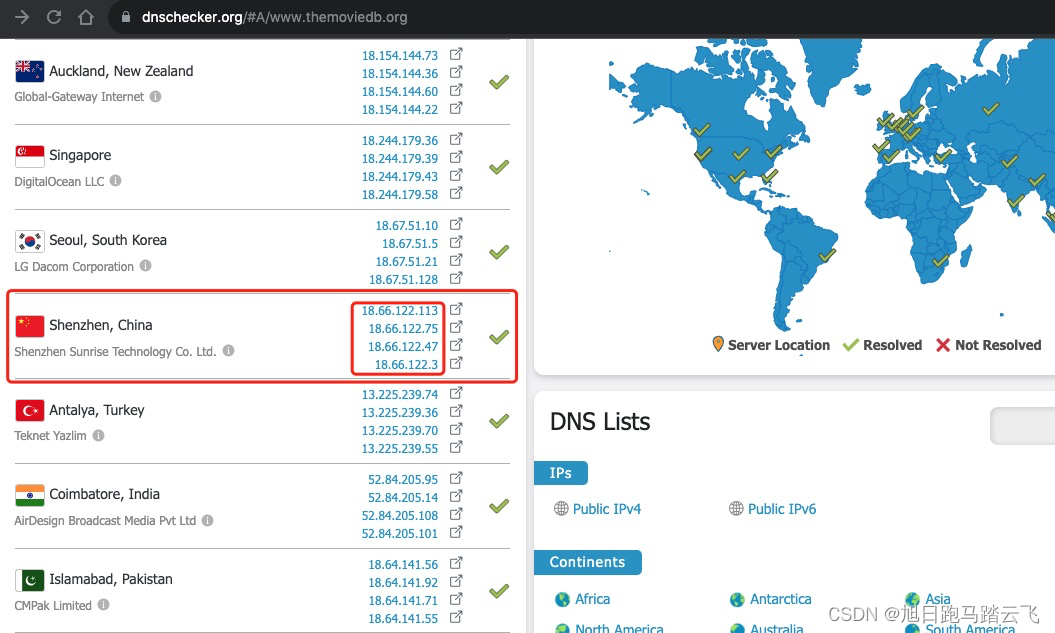Click the Asia continent globe icon
The image size is (1055, 633).
pyautogui.click(x=910, y=599)
